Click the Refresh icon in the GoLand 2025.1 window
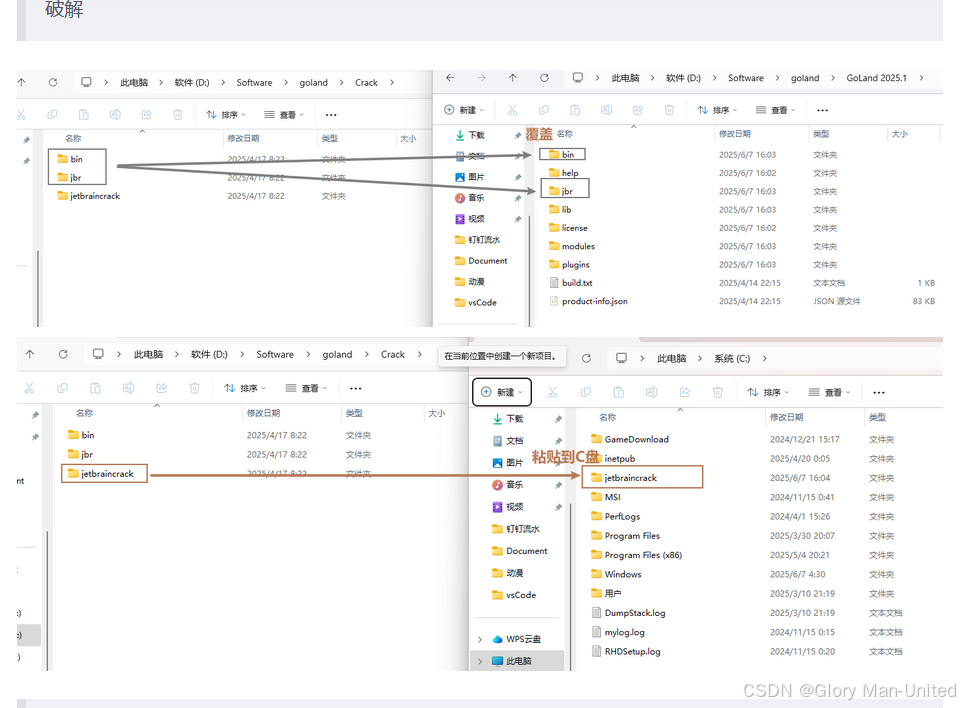This screenshot has width=960, height=708. (x=544, y=78)
